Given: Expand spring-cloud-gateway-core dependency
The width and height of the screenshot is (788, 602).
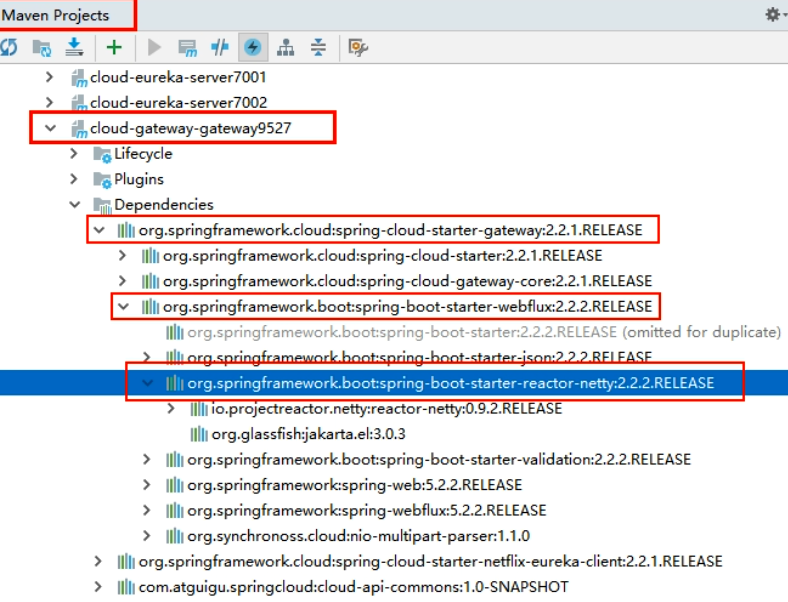Looking at the screenshot, I should [x=122, y=281].
